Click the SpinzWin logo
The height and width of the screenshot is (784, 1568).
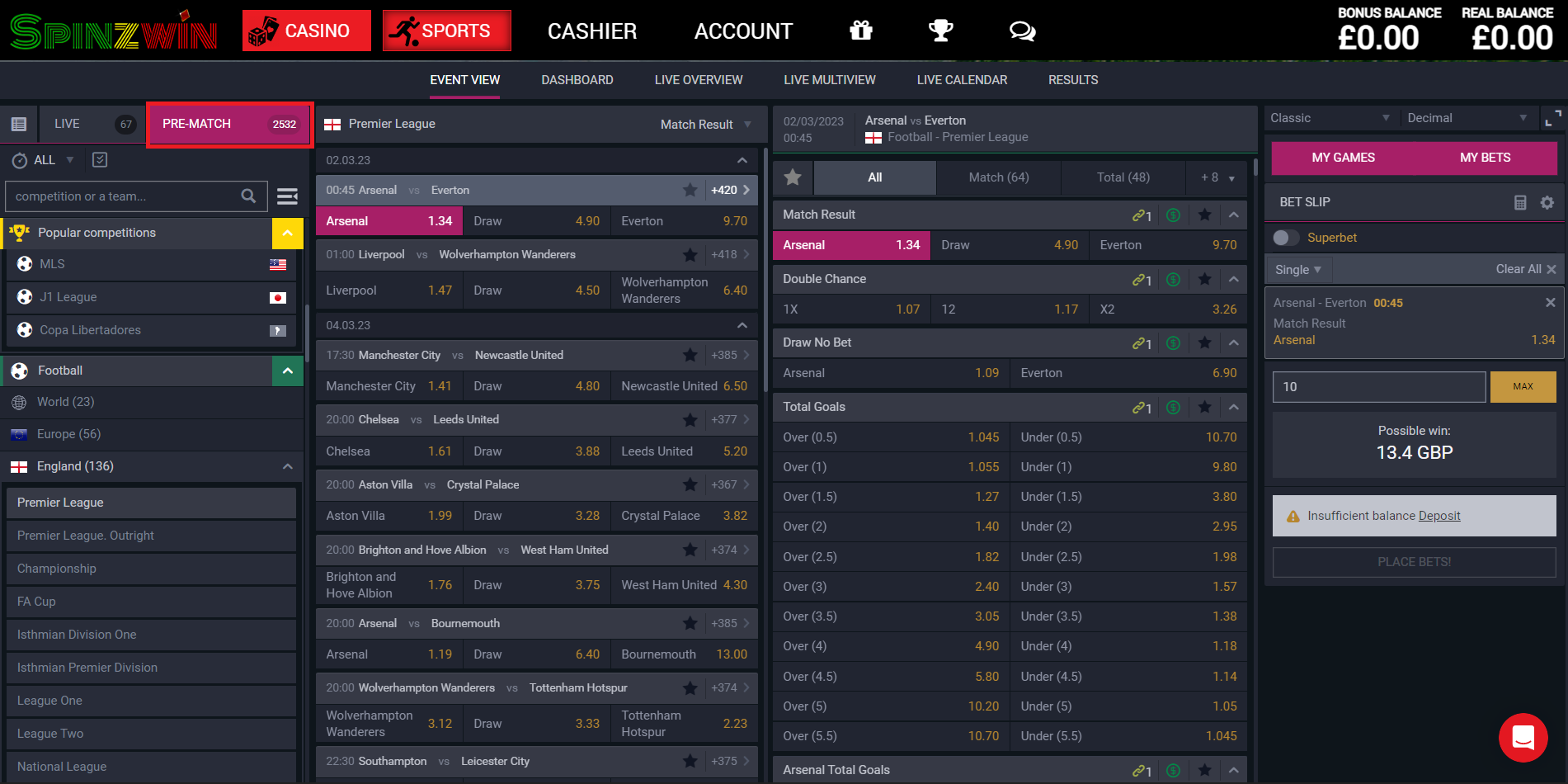point(114,31)
